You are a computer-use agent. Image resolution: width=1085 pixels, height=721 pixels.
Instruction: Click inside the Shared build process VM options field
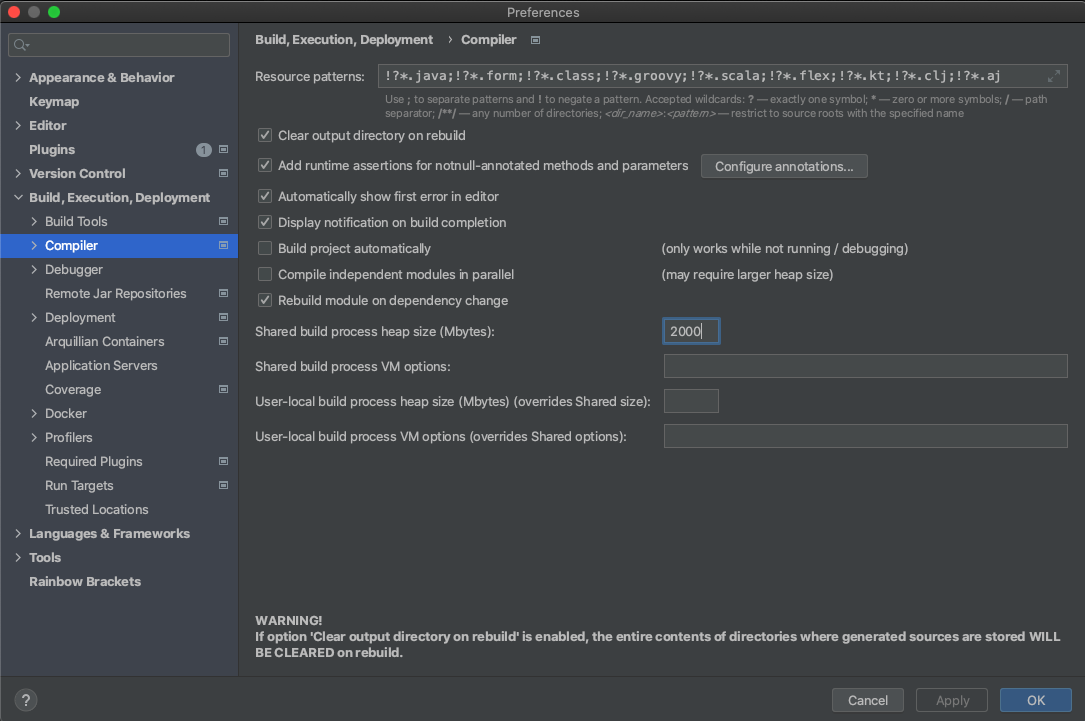click(865, 365)
